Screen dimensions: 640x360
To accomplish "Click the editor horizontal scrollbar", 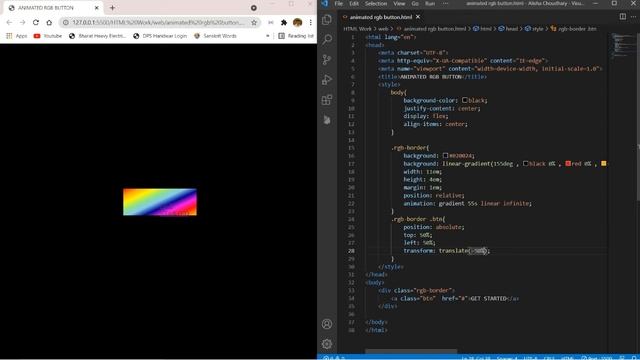I will [x=411, y=351].
